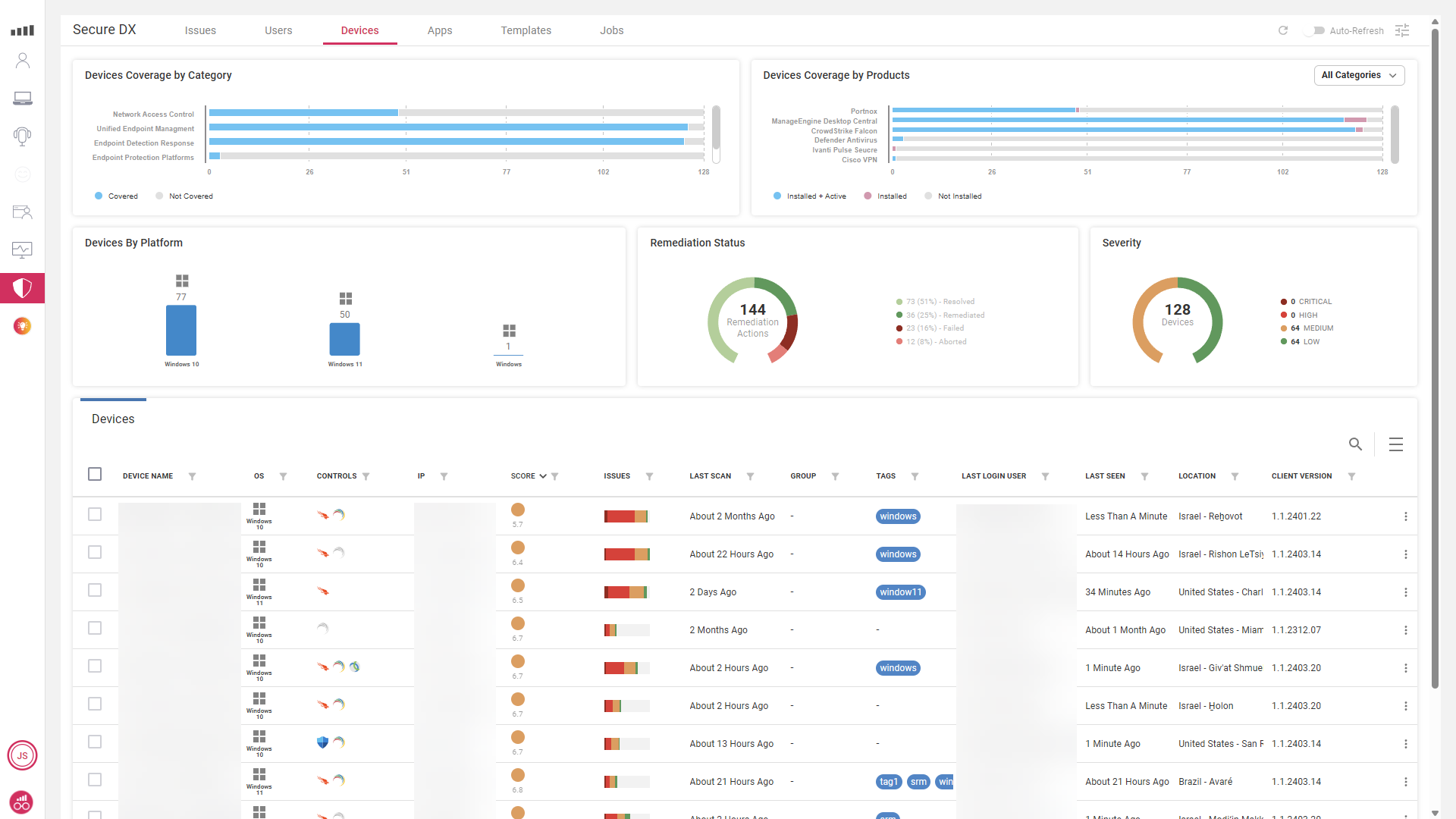Open the devices table hamburger menu

(1396, 444)
